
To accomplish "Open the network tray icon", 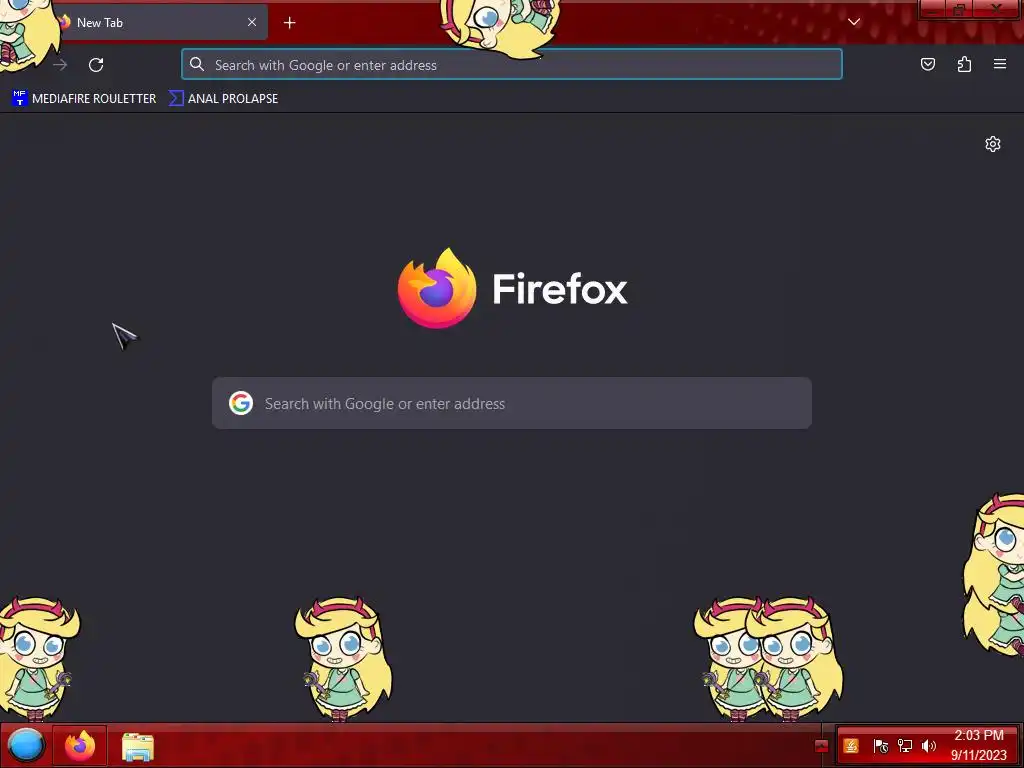I will 904,746.
